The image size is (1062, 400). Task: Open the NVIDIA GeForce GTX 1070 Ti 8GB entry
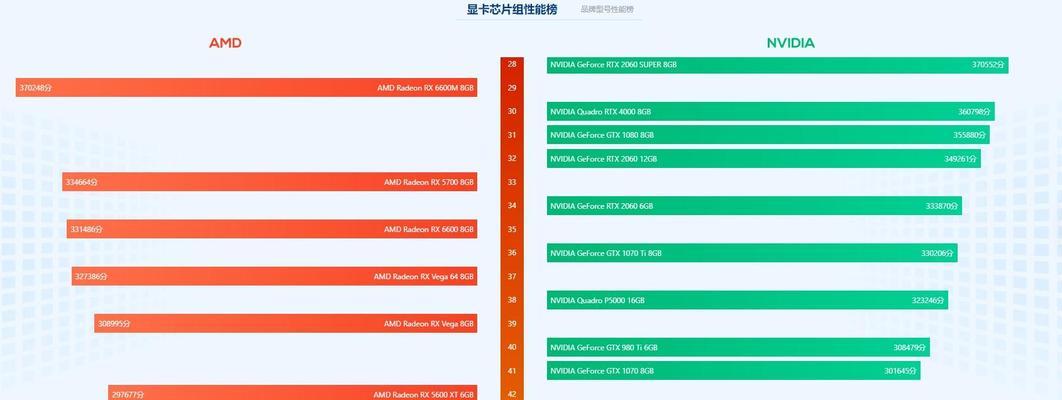[x=752, y=253]
